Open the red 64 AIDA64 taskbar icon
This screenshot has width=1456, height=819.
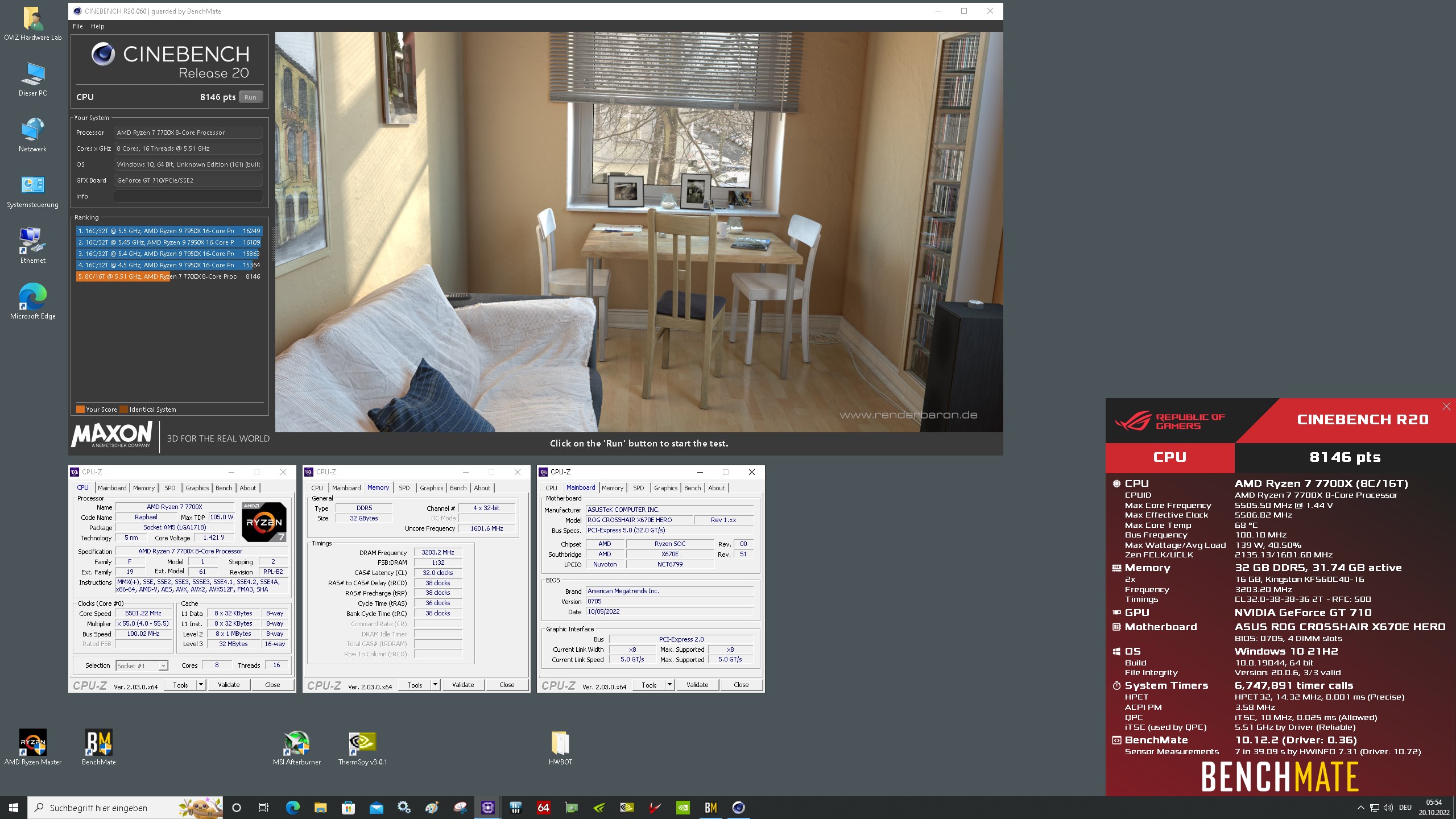pos(543,808)
